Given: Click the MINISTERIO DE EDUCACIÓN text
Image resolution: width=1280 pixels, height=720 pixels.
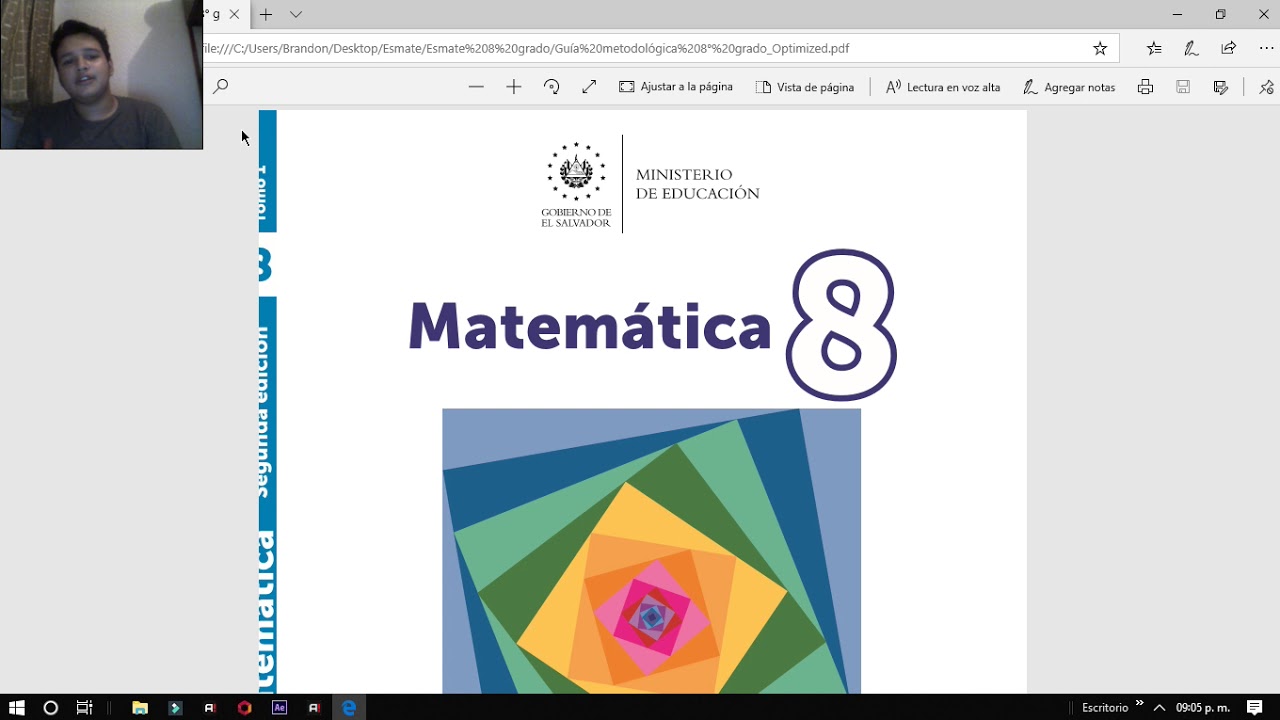Looking at the screenshot, I should tap(698, 184).
